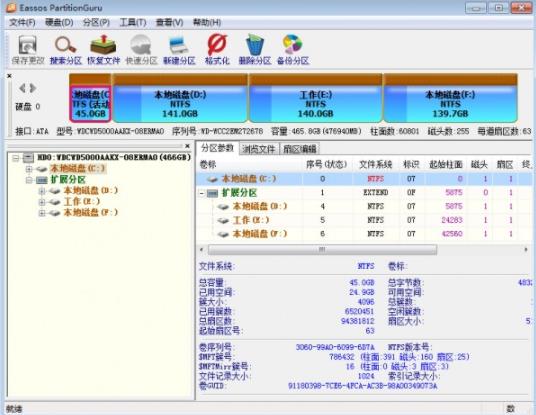Click the table scrollbar left arrow
Image resolution: width=536 pixels, height=415 pixels.
pyautogui.click(x=201, y=250)
